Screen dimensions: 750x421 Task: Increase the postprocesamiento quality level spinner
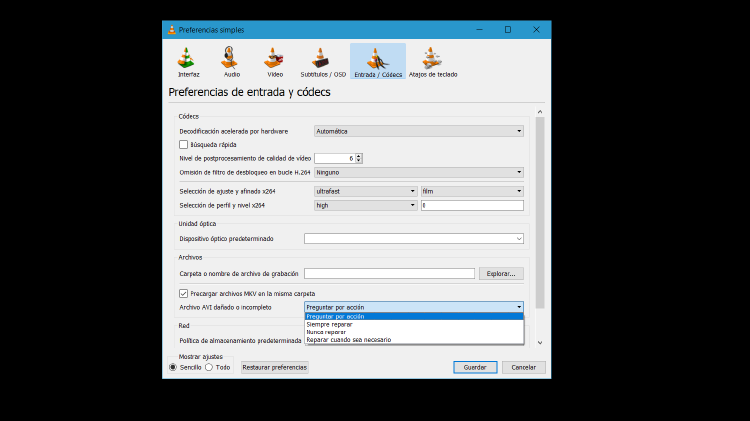coord(359,156)
